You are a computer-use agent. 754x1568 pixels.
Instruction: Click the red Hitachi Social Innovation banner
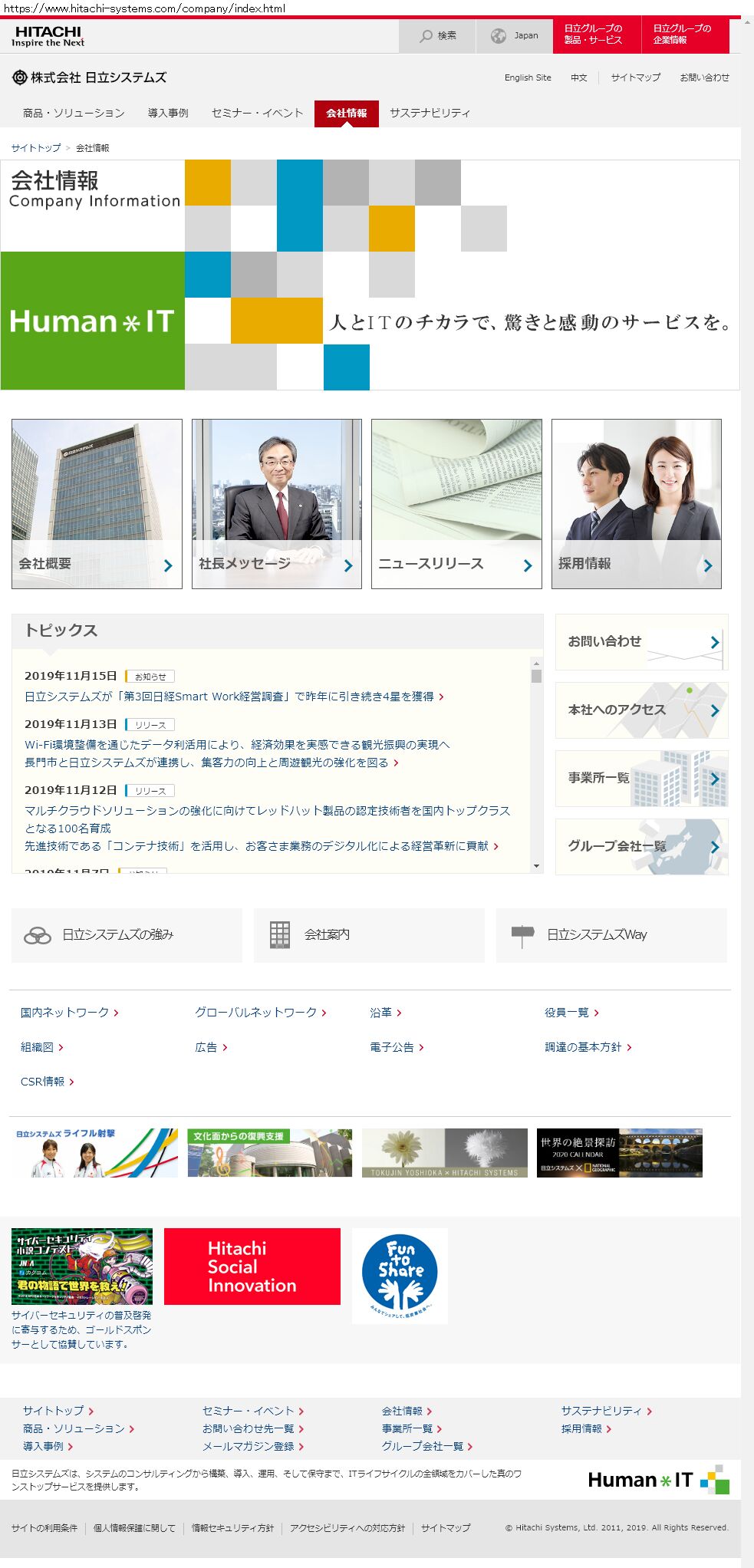click(252, 1267)
